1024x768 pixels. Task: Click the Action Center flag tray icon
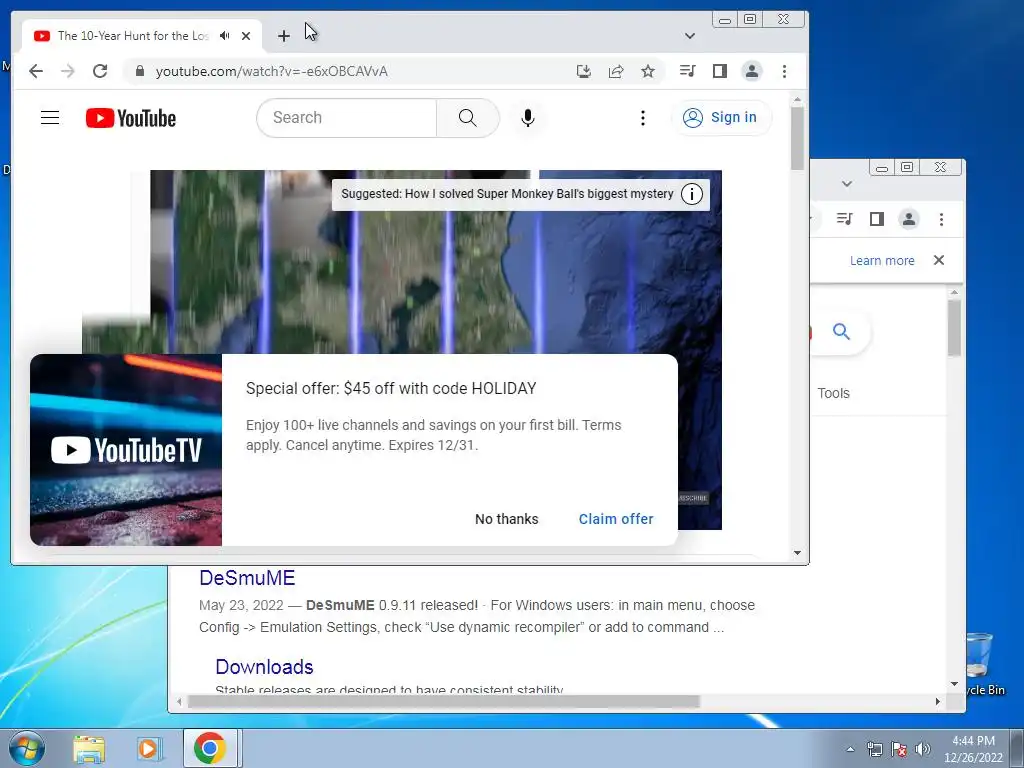pyautogui.click(x=899, y=749)
